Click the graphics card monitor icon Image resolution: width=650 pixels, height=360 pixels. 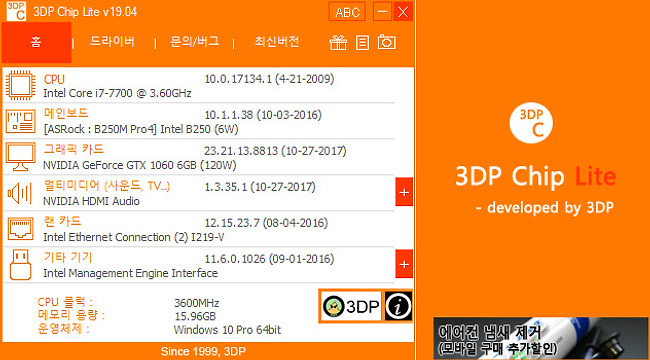point(20,157)
